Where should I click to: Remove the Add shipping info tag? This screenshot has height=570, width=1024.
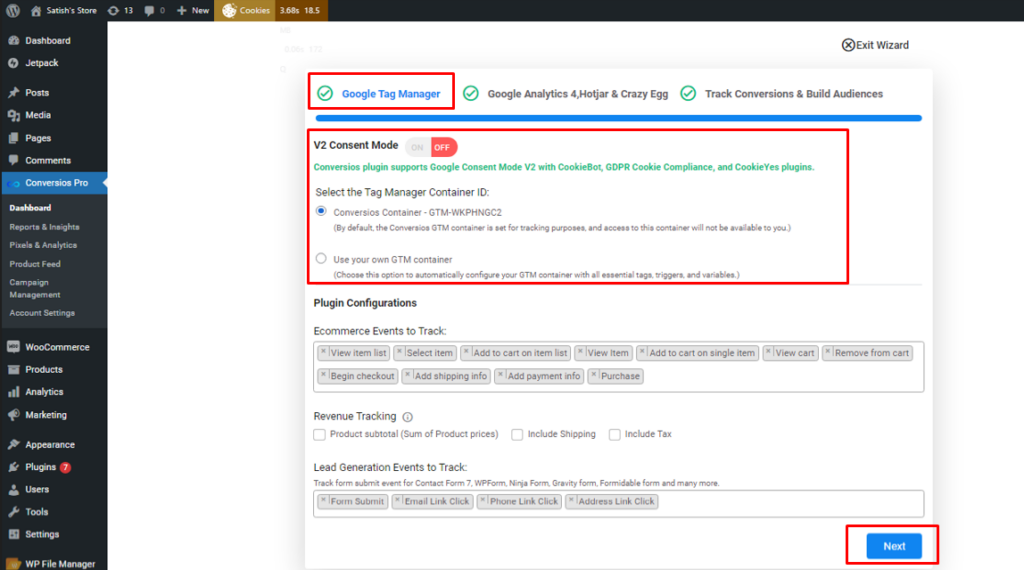(x=407, y=375)
